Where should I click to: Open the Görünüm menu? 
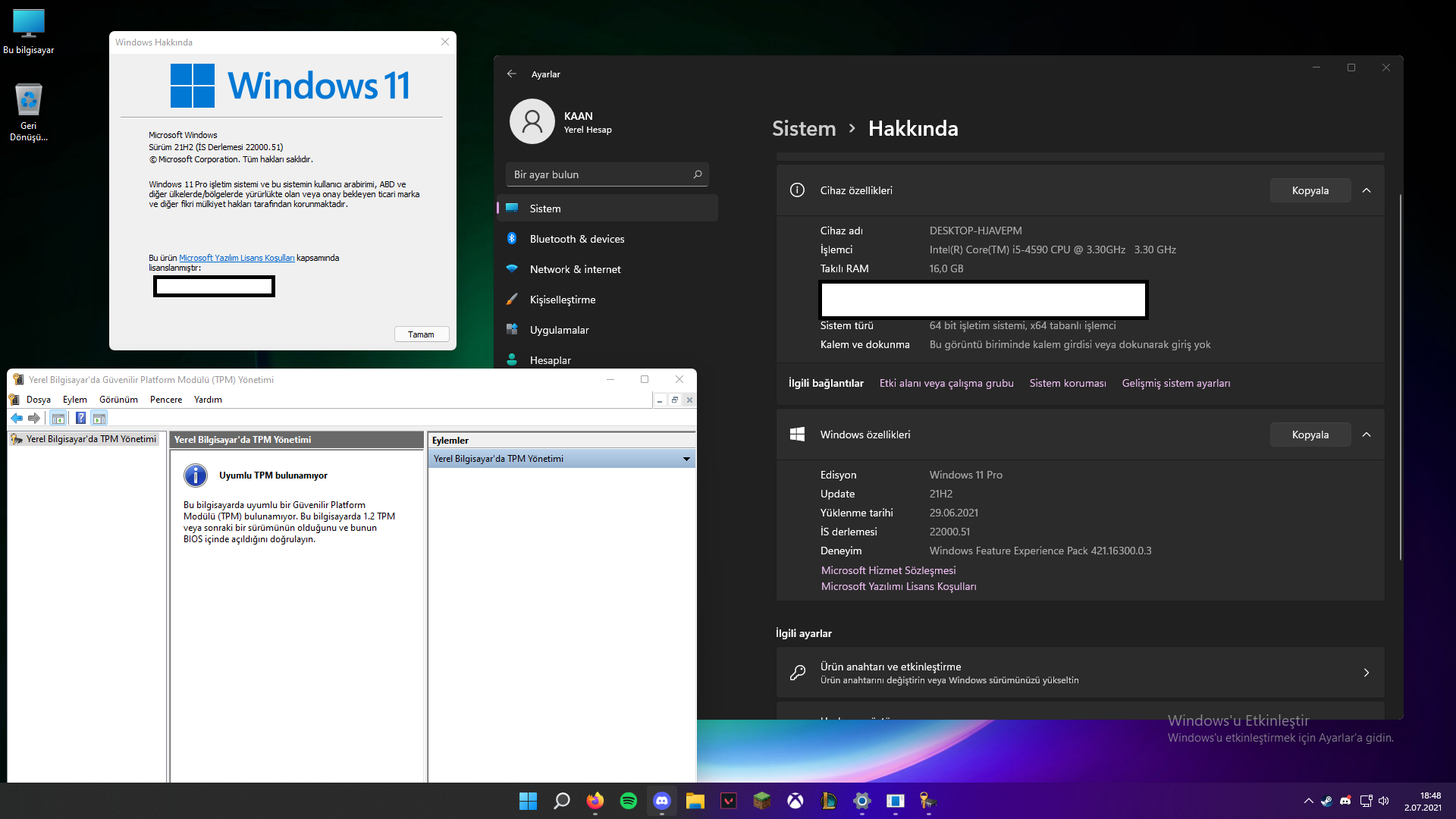coord(118,400)
